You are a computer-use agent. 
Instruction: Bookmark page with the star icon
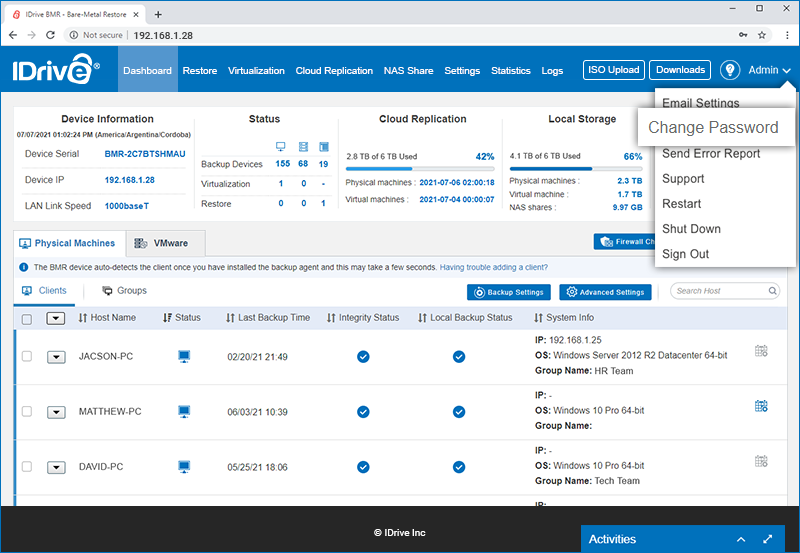[x=762, y=35]
